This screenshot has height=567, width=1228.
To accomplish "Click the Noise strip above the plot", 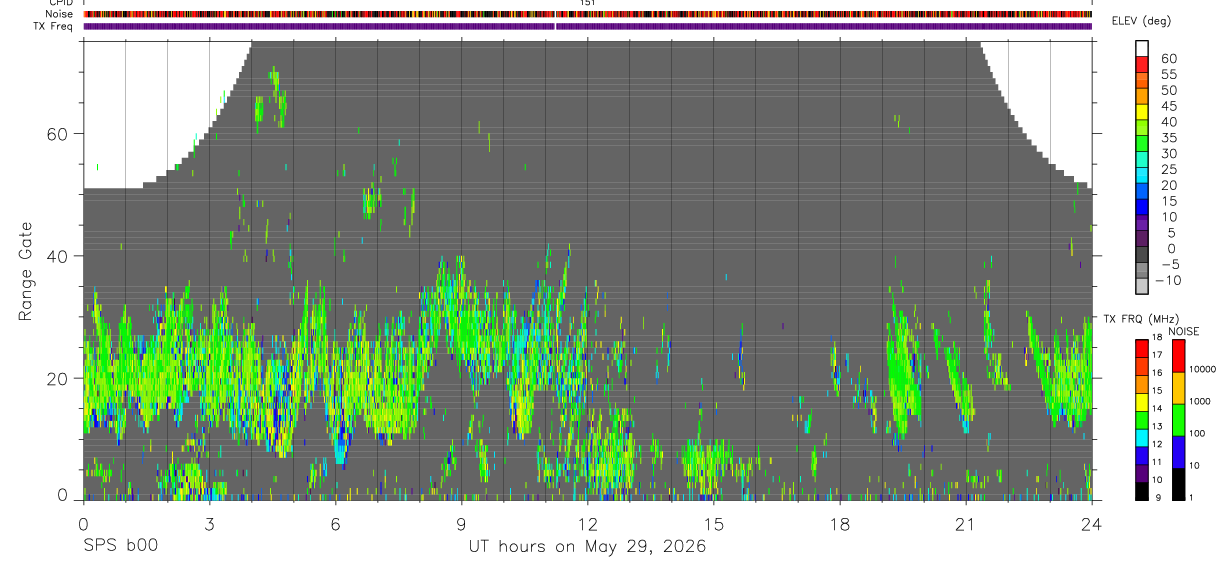I will click(588, 15).
